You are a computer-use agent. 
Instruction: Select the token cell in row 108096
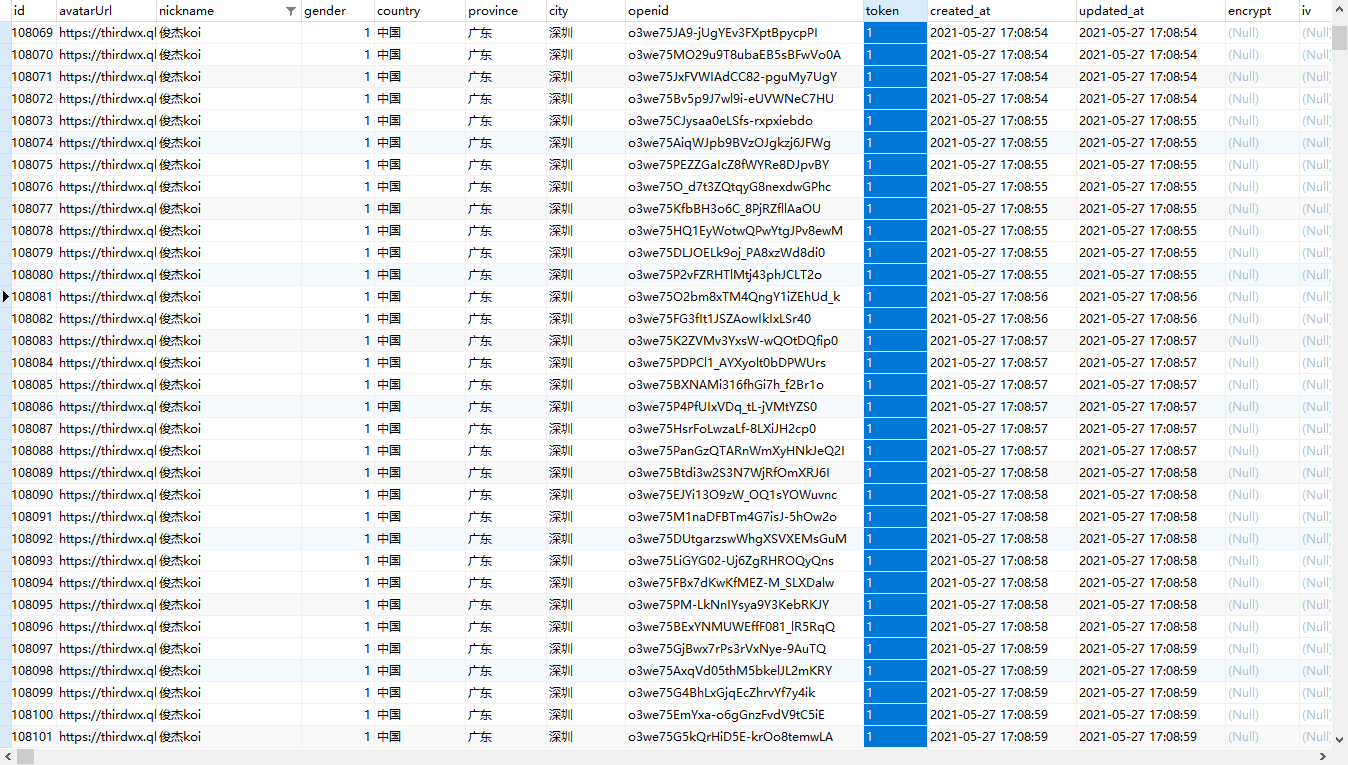coord(895,627)
